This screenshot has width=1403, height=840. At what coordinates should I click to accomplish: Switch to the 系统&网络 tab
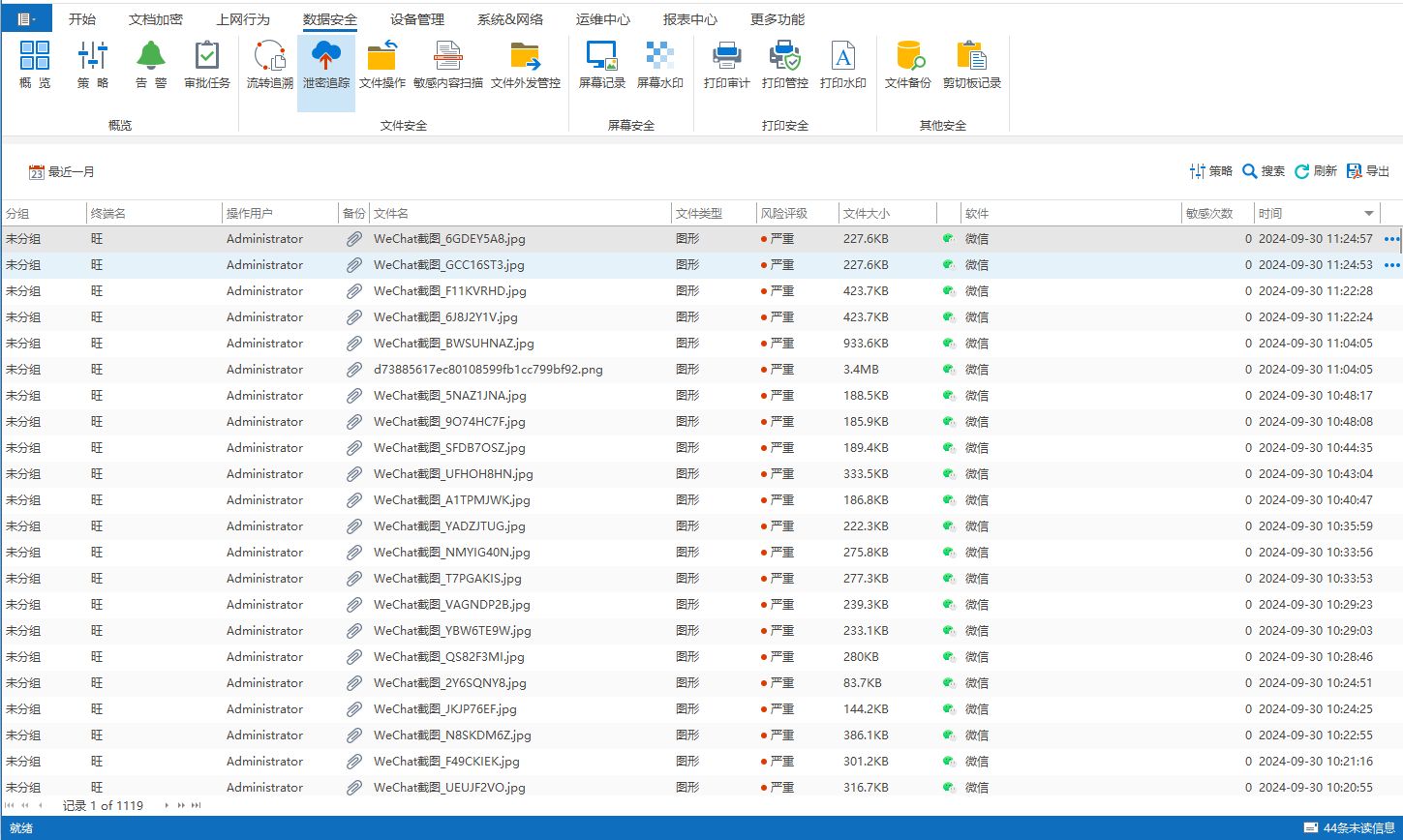510,19
